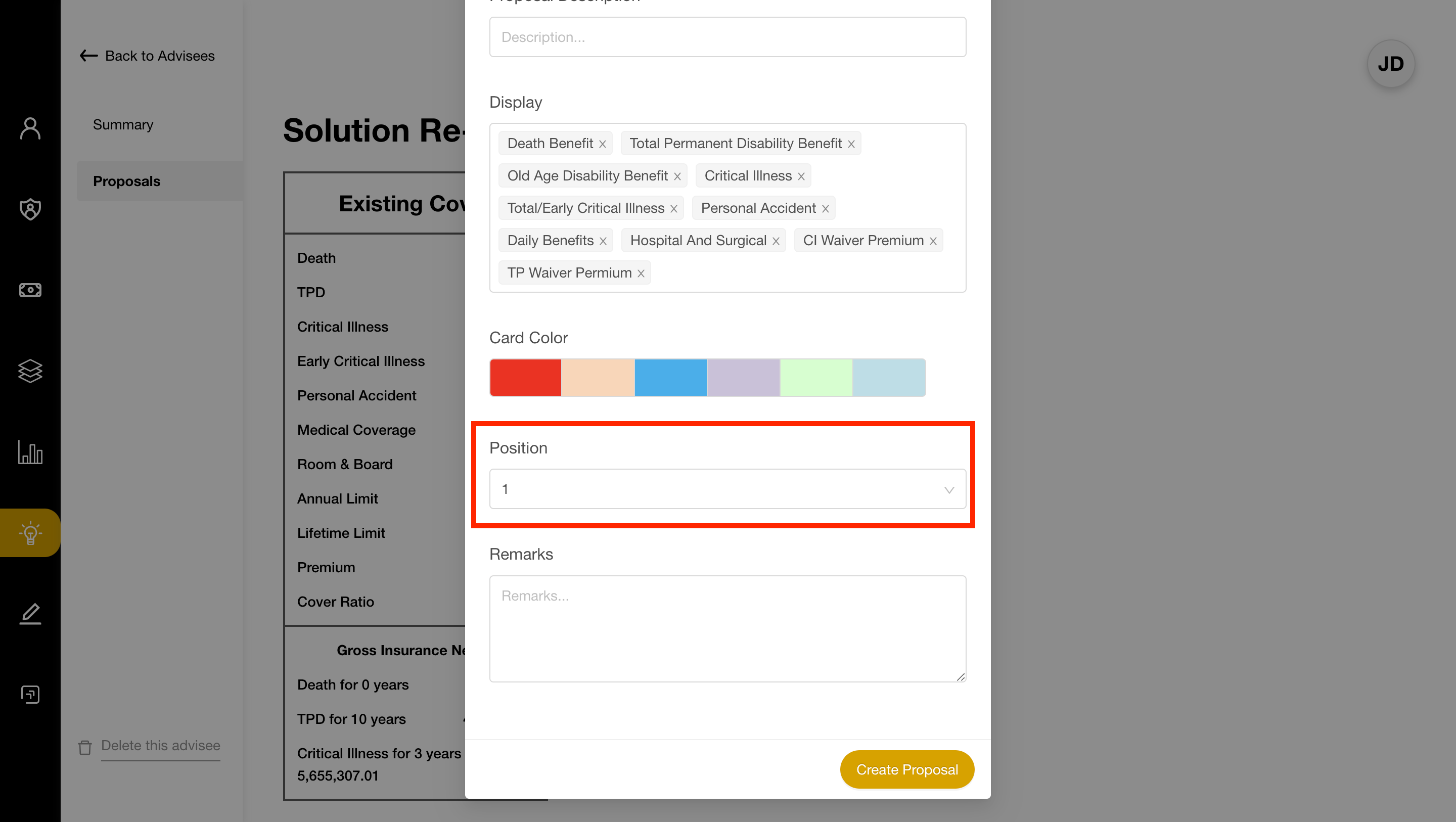Select the blue card color swatch
Viewport: 1456px width, 822px height.
pos(671,377)
